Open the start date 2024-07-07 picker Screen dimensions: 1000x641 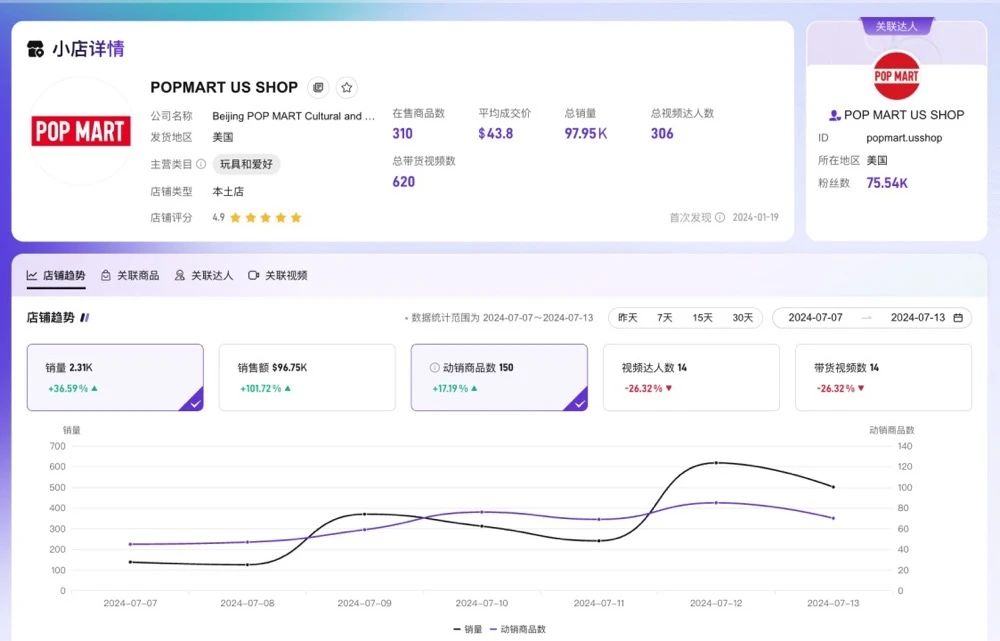815,318
